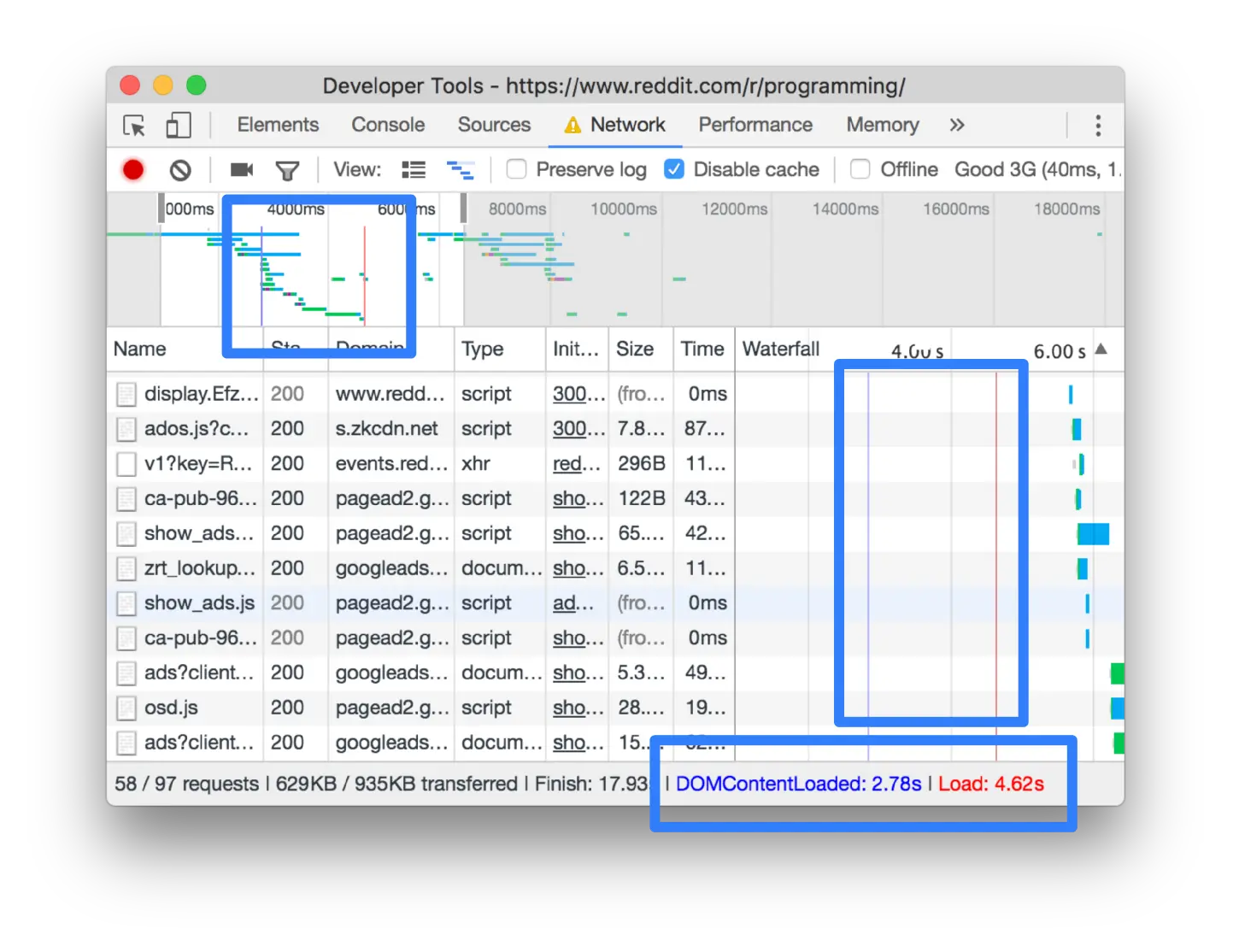Enable screenshot capture camera icon
1239x952 pixels.
coord(242,170)
